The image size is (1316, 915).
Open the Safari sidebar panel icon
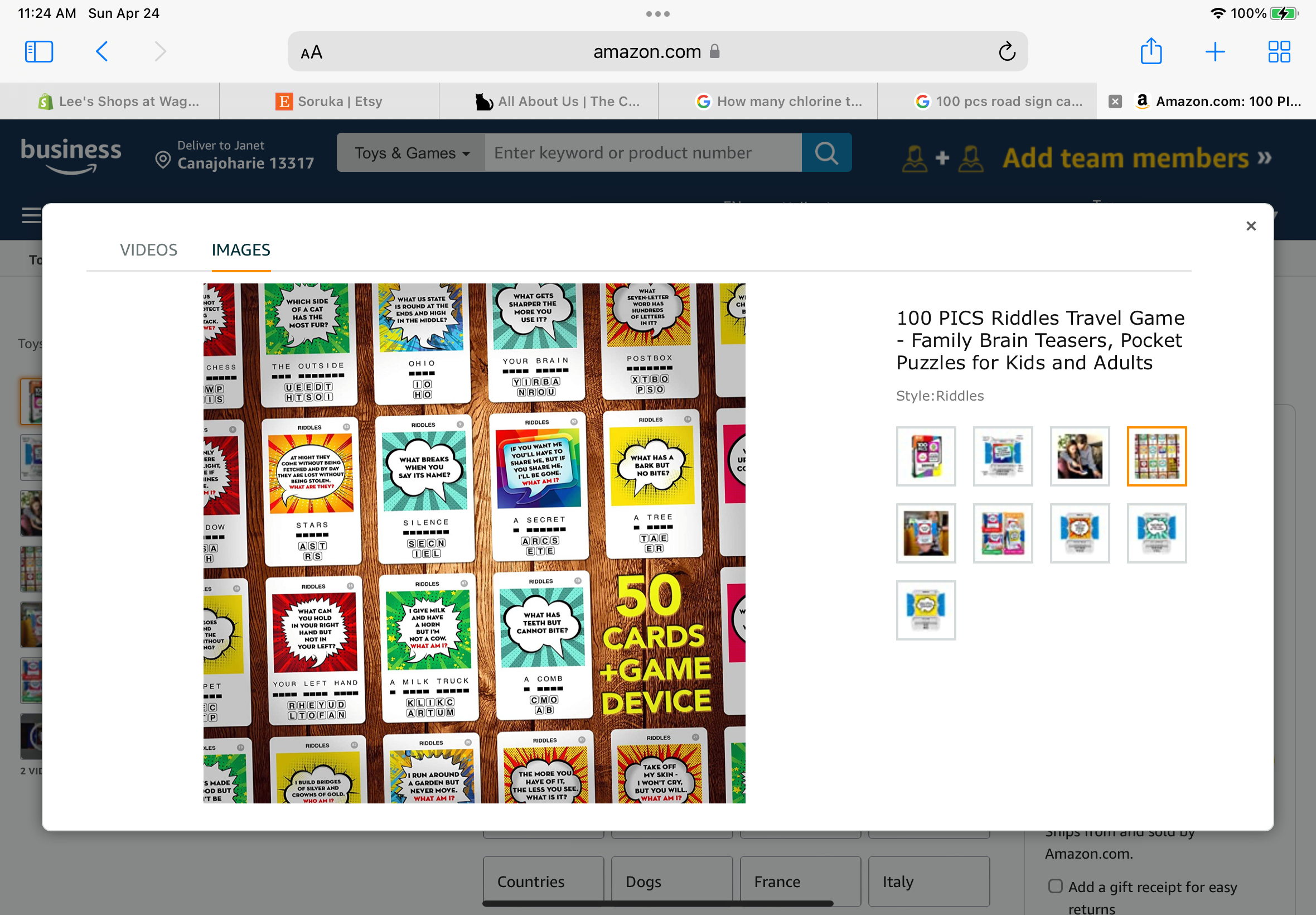[x=39, y=51]
